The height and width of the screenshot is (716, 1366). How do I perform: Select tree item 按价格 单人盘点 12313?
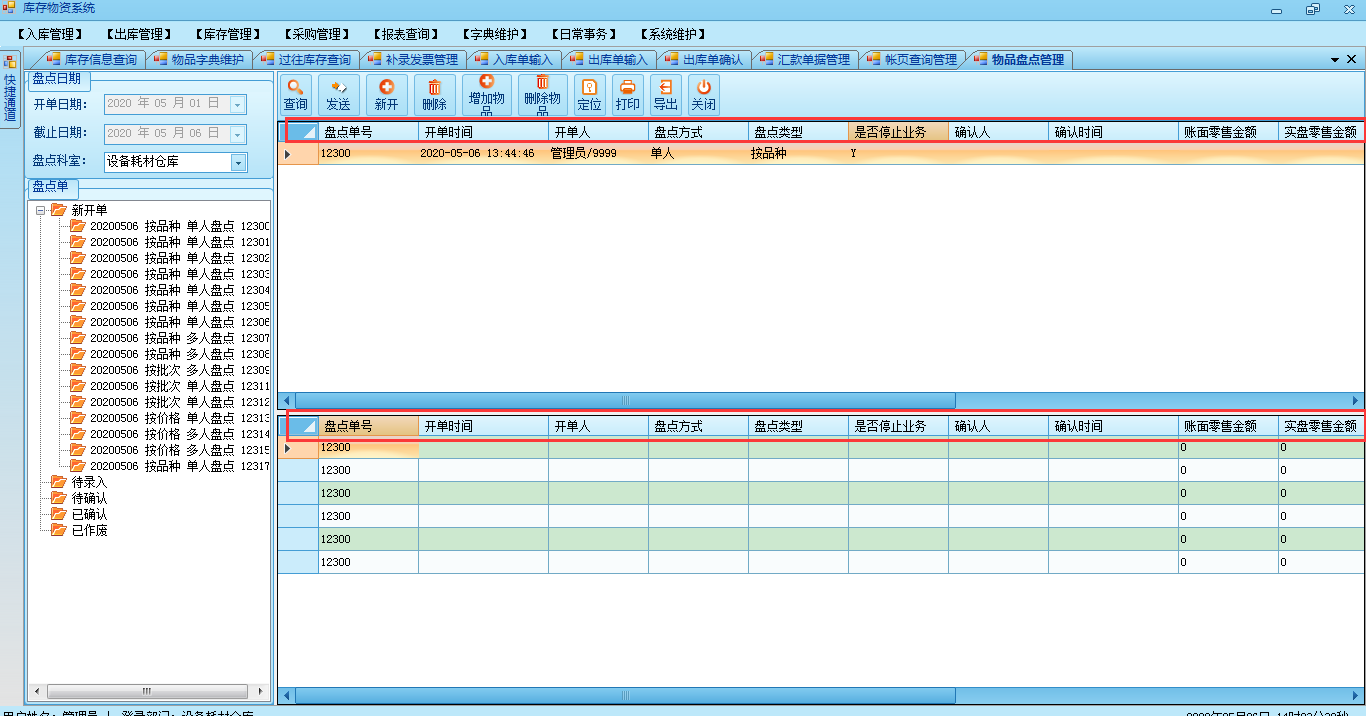click(180, 418)
